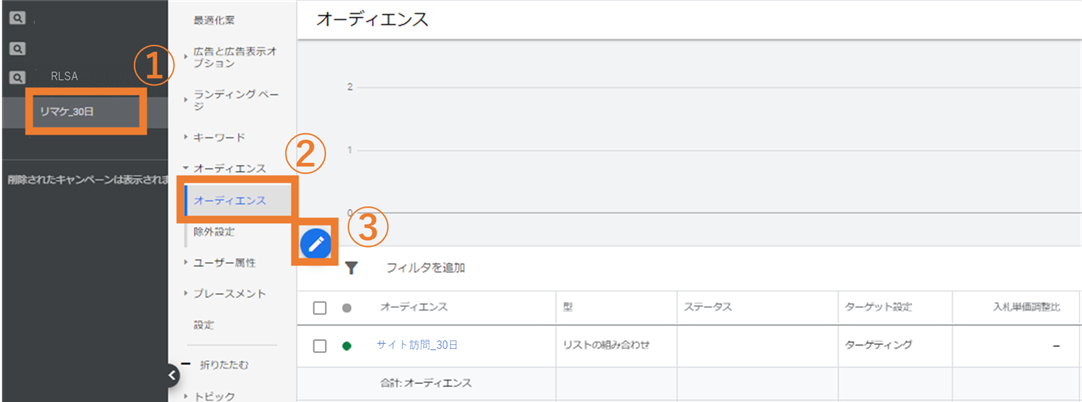Click the blue pencil edit audience button
Image resolution: width=1082 pixels, height=402 pixels.
point(316,243)
